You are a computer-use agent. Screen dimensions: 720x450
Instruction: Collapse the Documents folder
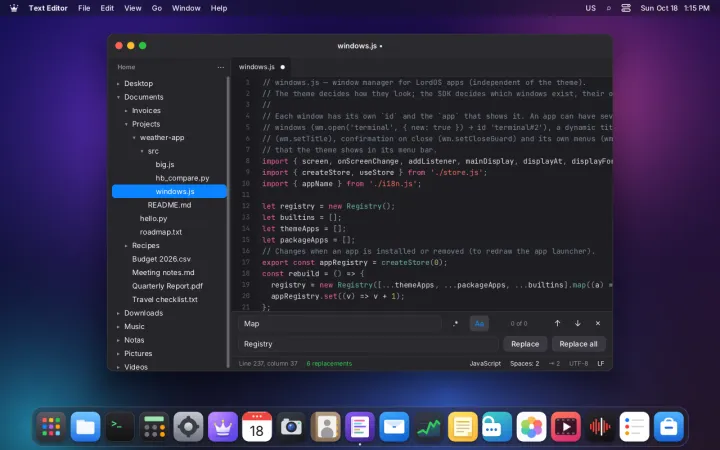tap(118, 97)
